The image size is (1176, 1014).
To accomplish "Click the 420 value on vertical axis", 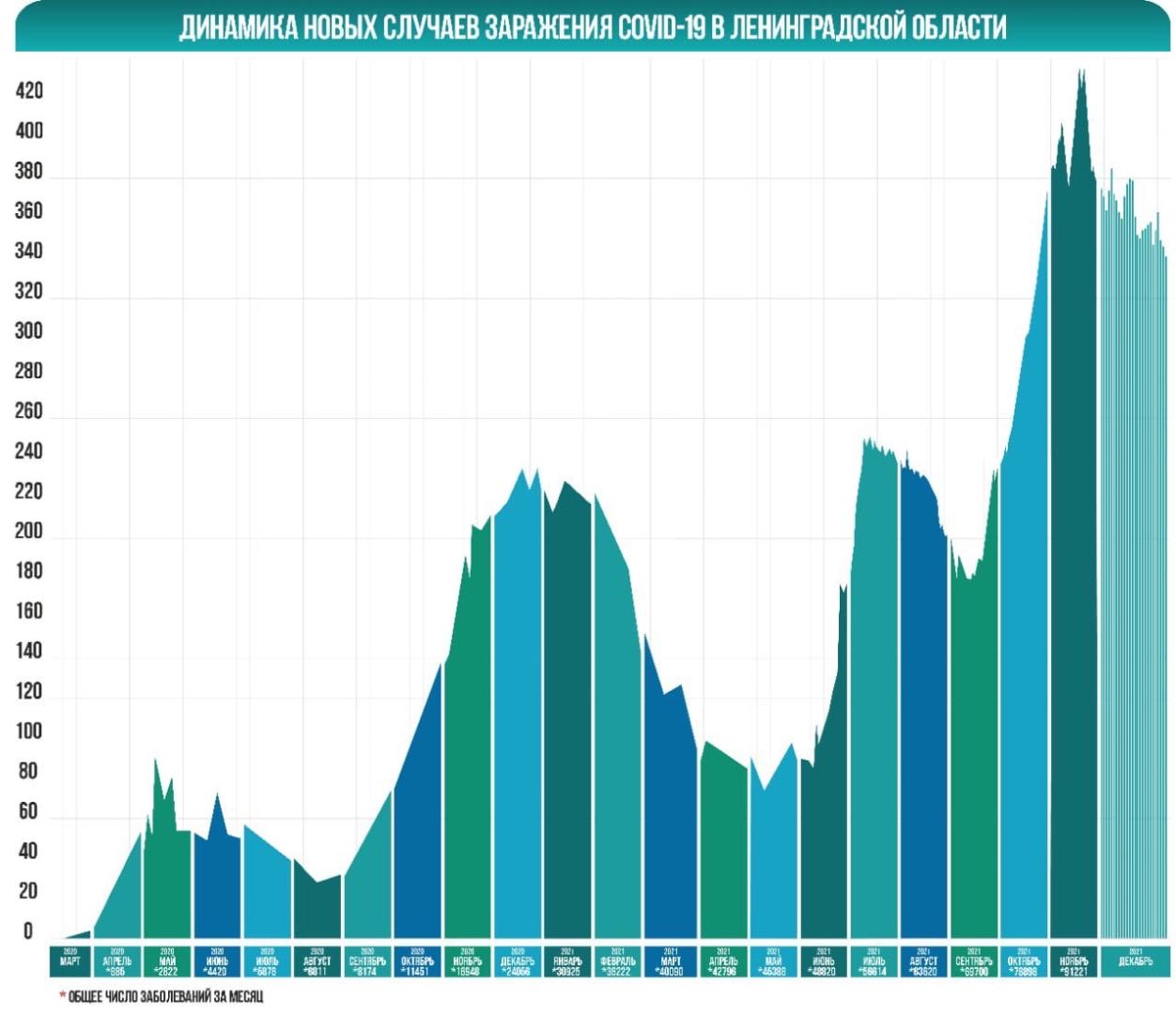I will pyautogui.click(x=29, y=91).
